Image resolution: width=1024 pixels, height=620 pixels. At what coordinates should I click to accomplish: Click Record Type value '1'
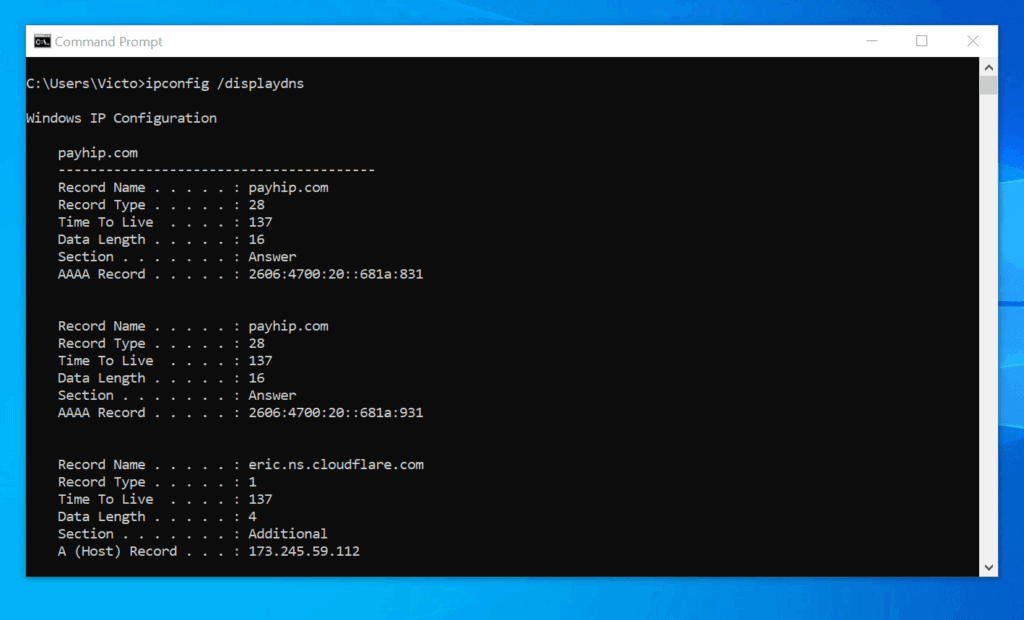point(252,482)
